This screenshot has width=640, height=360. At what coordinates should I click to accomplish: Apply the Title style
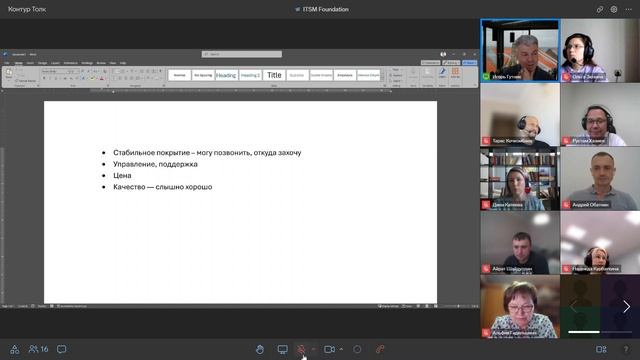tap(274, 75)
